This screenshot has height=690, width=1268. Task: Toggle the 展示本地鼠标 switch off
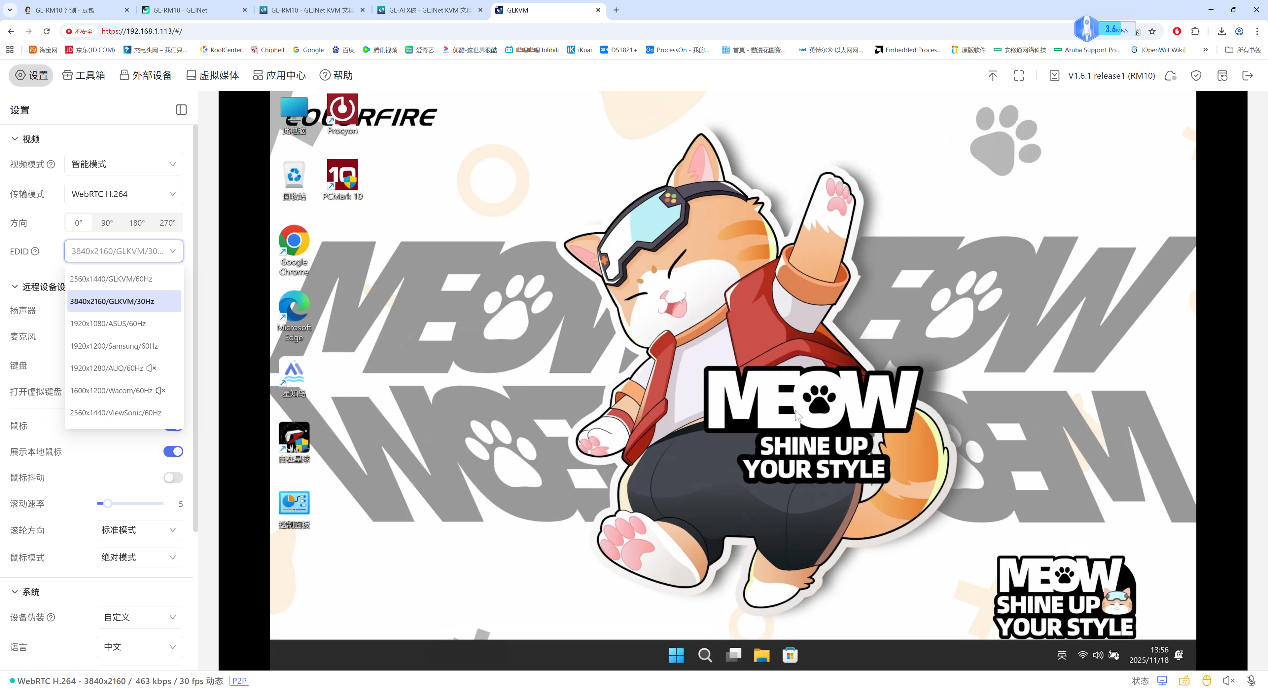[173, 452]
